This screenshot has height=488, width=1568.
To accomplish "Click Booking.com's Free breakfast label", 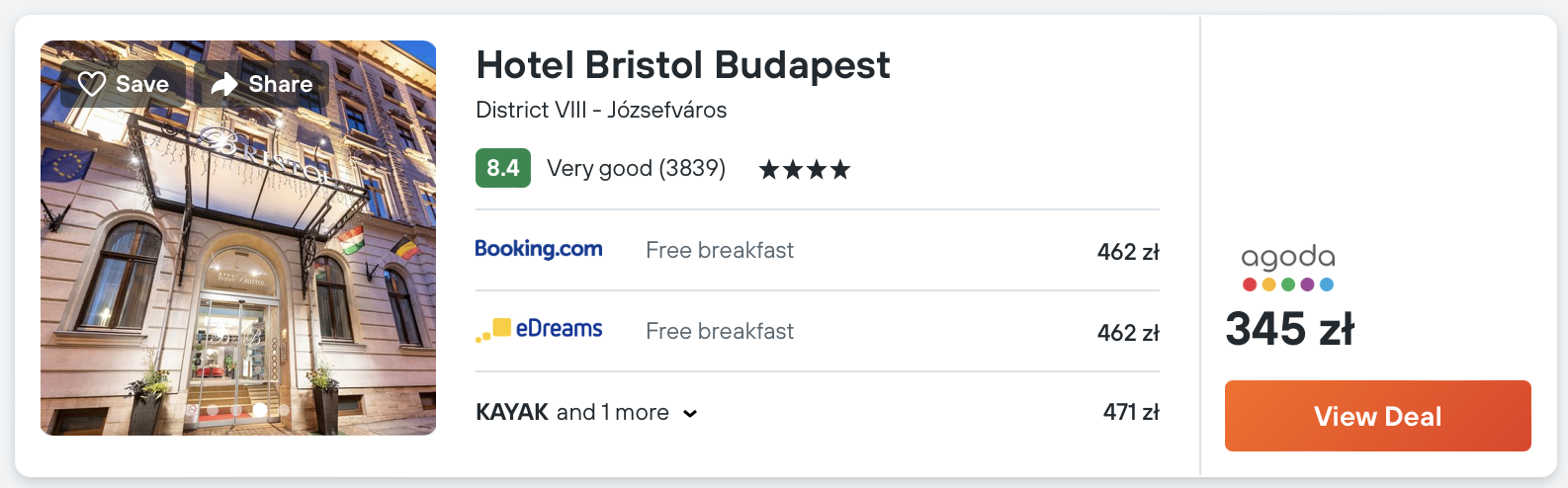I will pos(719,250).
